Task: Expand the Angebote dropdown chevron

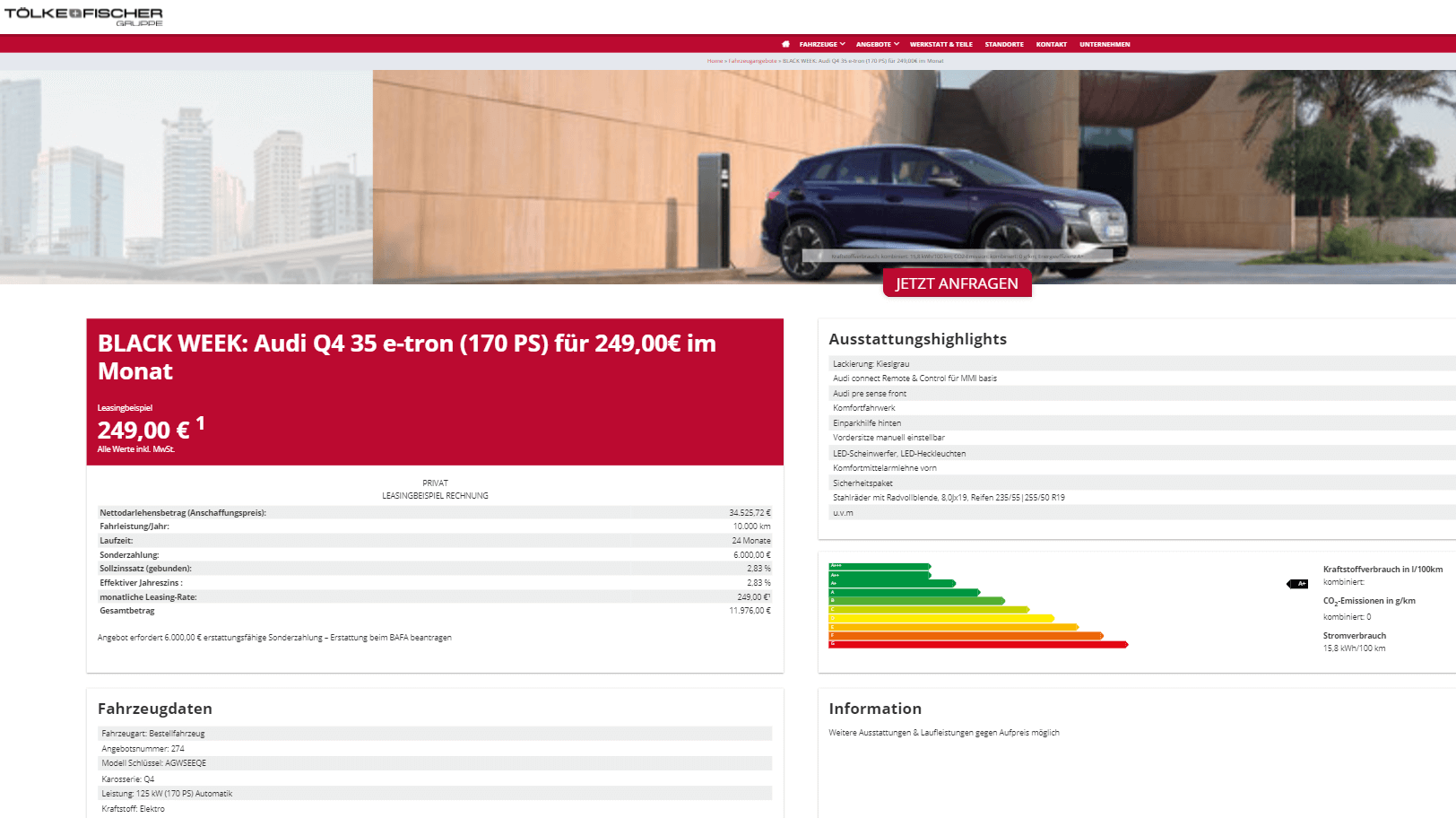Action: pos(897,44)
